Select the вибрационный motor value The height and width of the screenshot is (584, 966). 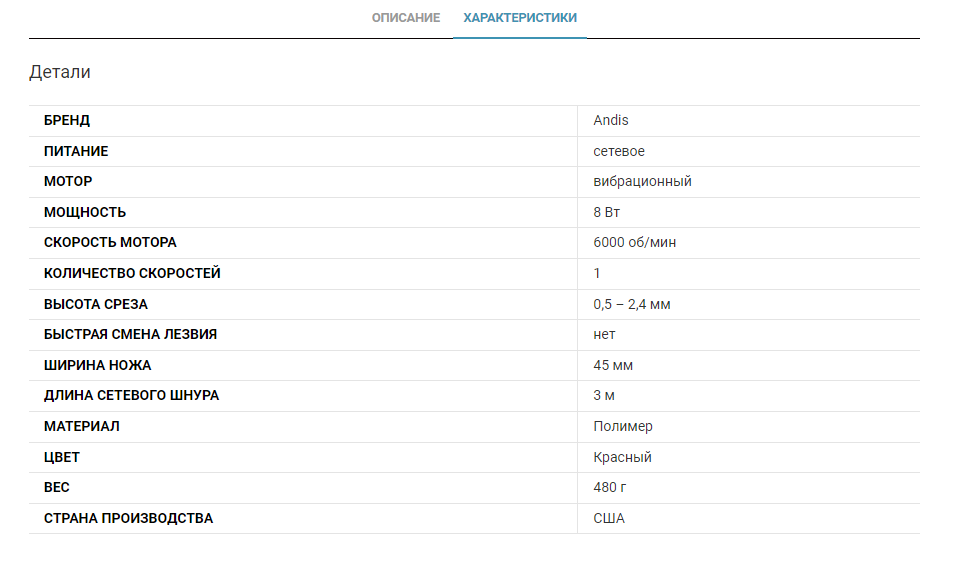642,182
